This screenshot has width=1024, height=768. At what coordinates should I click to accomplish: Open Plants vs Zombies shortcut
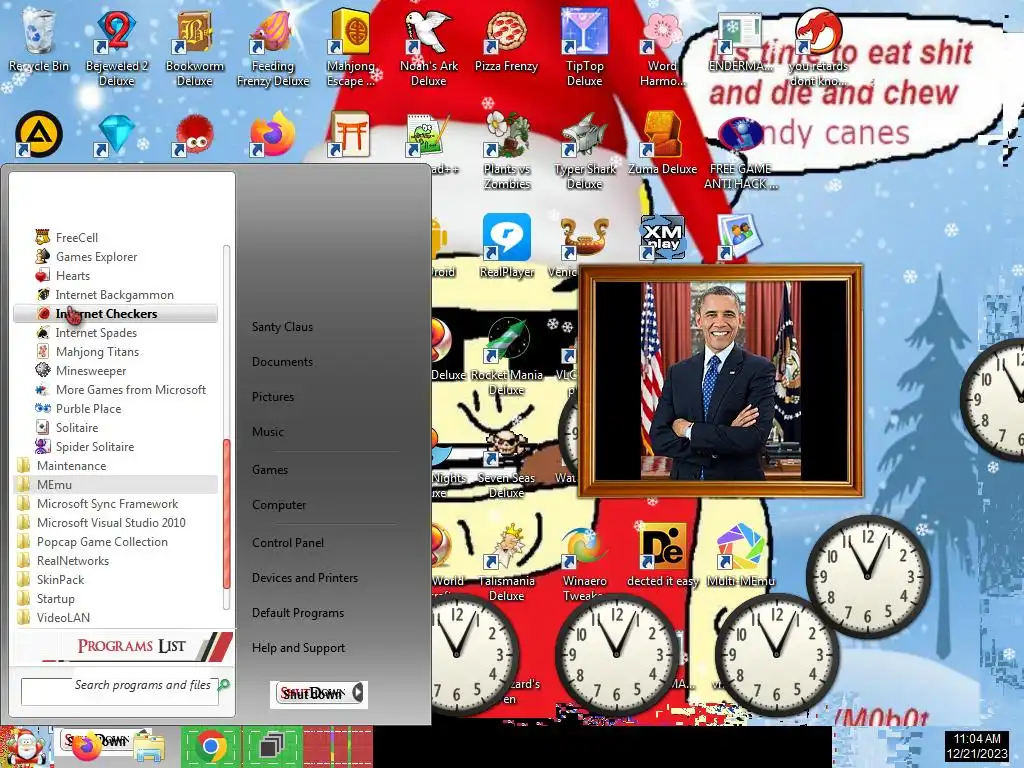(507, 152)
